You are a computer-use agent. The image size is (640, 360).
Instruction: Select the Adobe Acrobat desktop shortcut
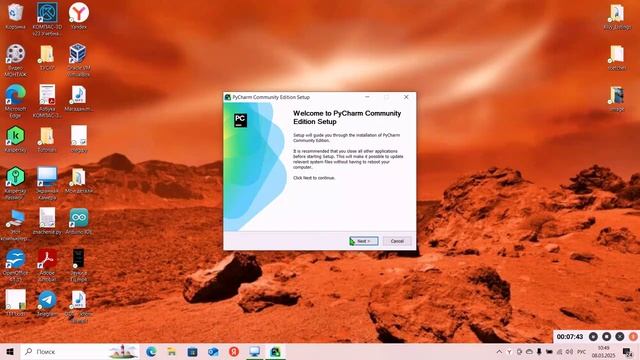pyautogui.click(x=47, y=265)
